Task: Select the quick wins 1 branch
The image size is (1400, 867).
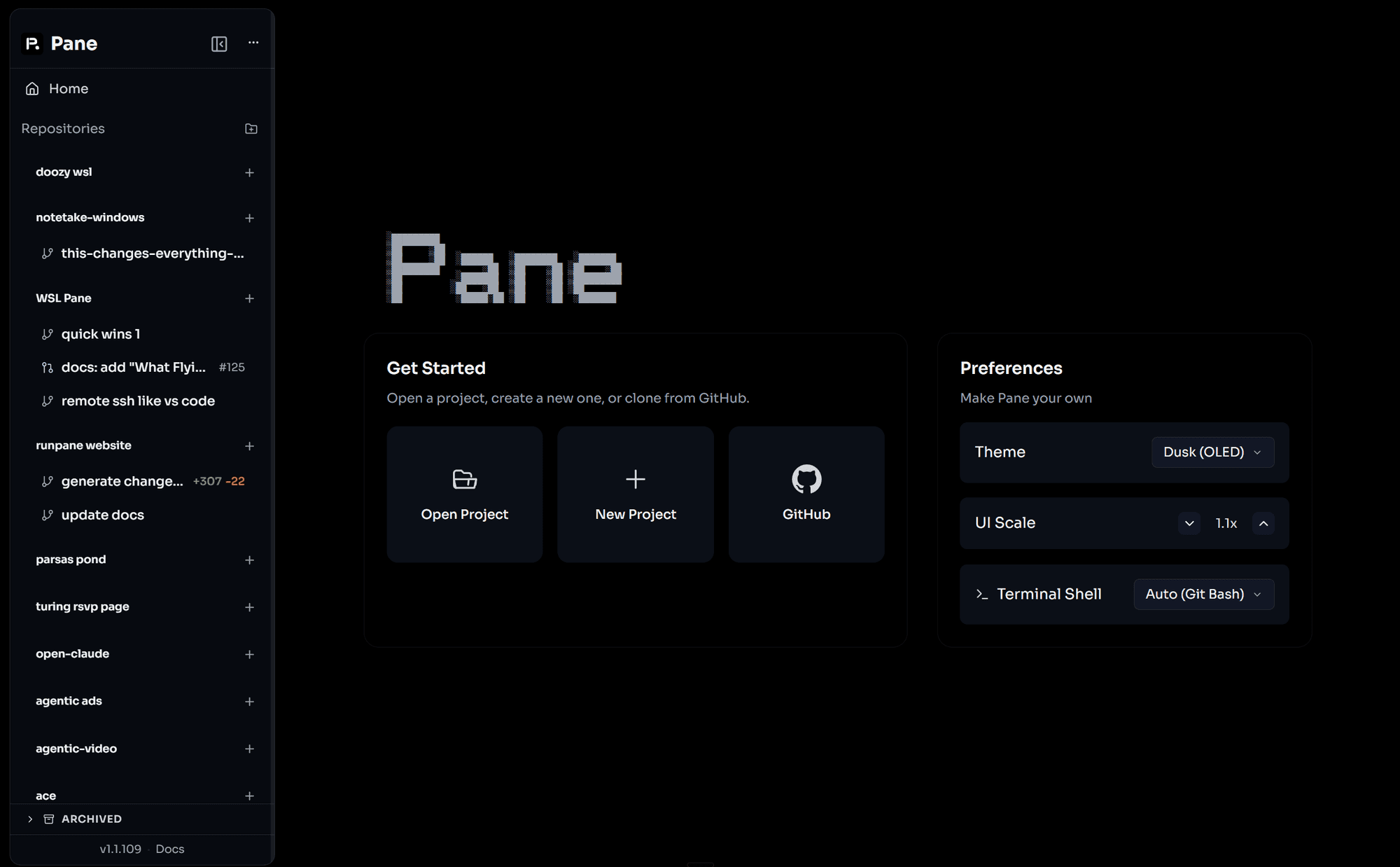Action: point(101,334)
